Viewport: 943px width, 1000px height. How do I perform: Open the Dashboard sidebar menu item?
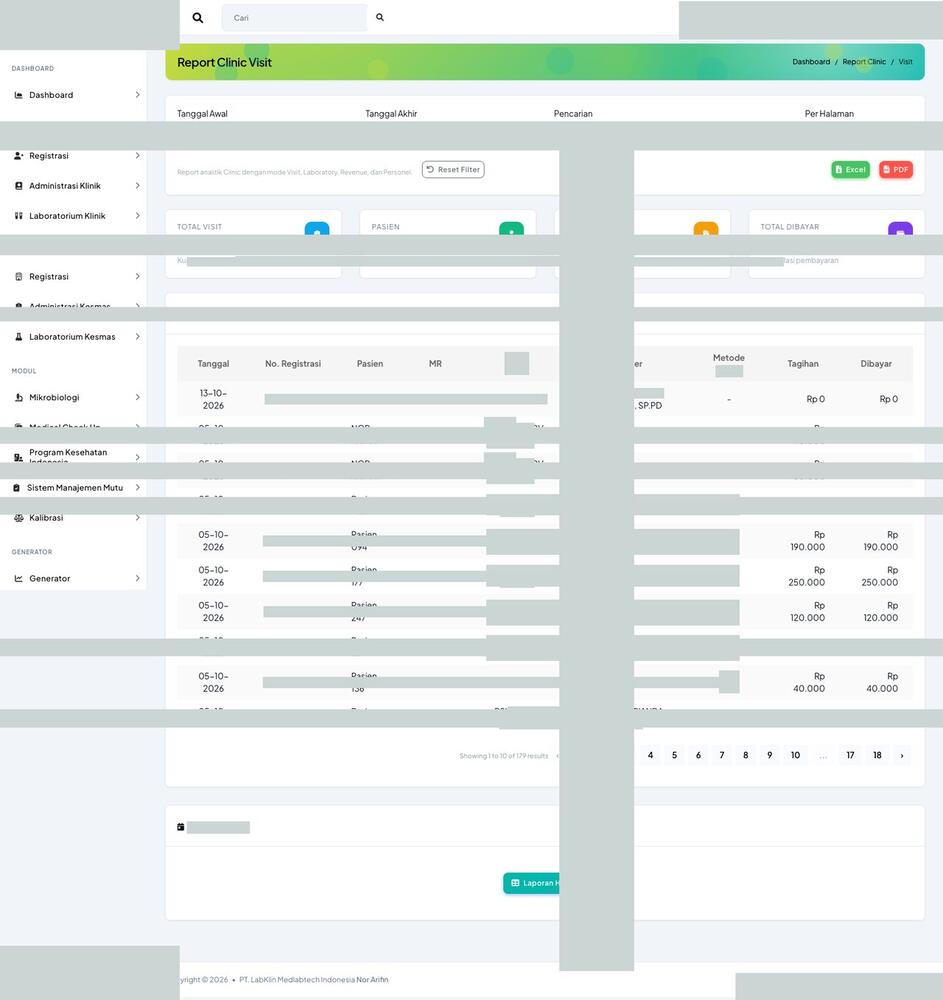[x=73, y=95]
